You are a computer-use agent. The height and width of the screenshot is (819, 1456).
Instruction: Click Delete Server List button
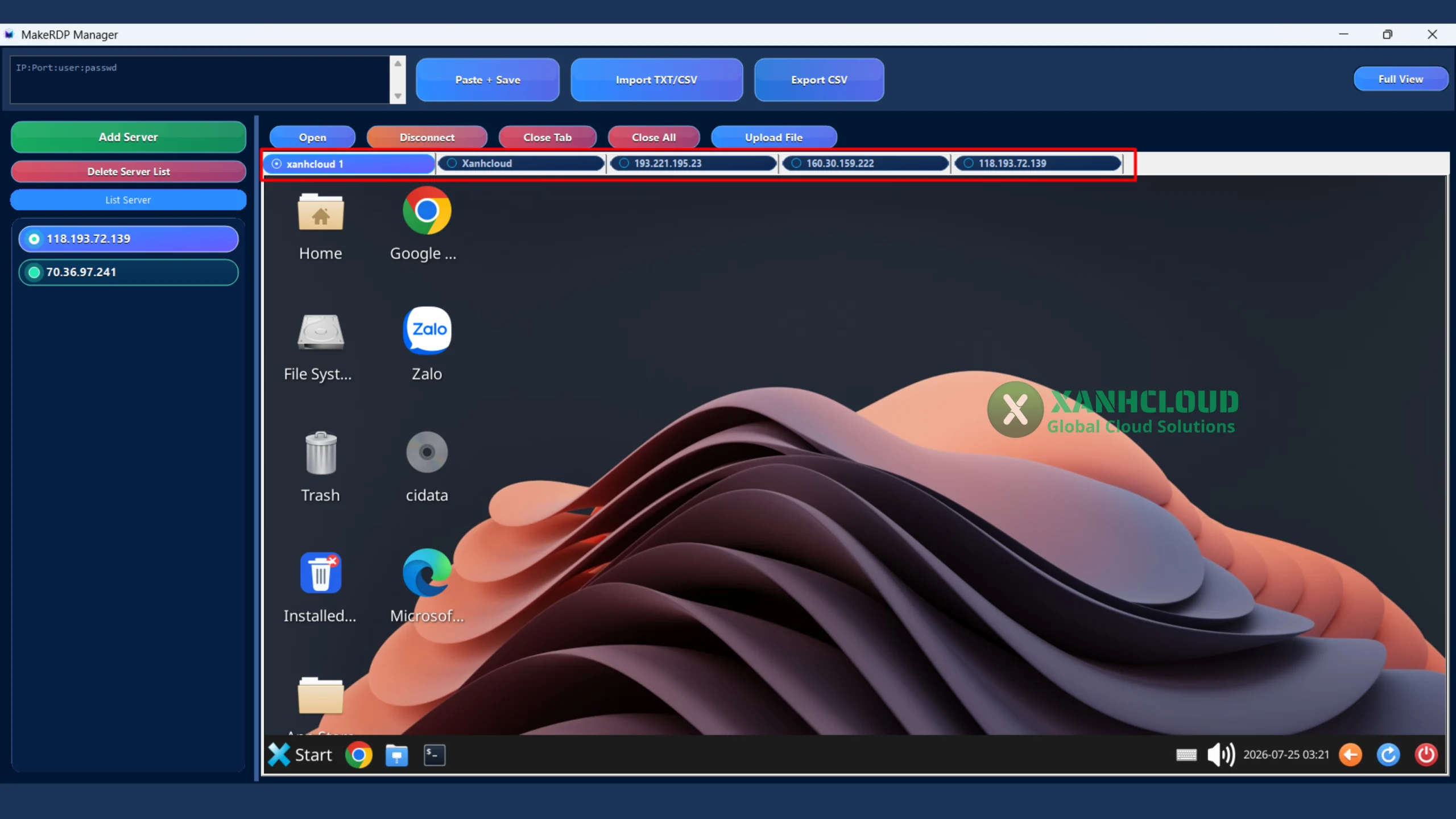129,172
